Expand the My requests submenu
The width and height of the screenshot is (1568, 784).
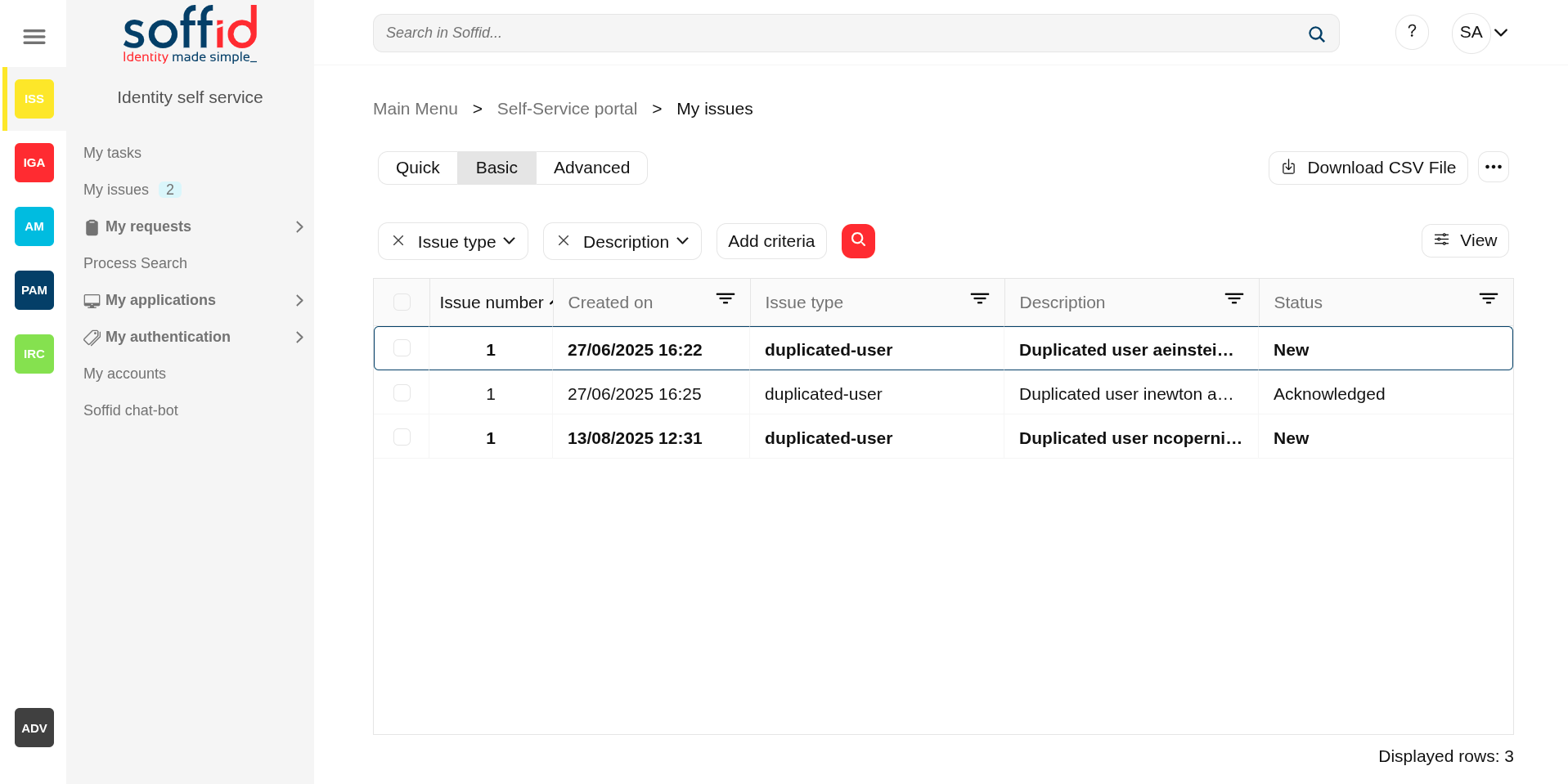point(299,226)
